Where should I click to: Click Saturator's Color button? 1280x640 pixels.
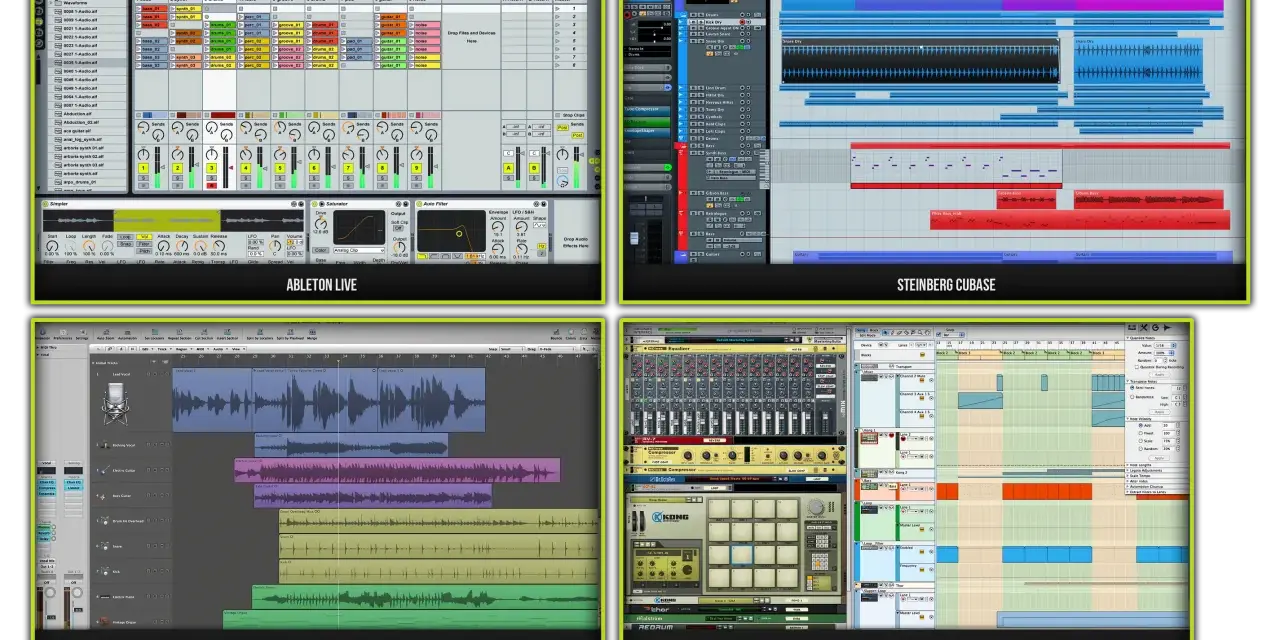point(320,250)
